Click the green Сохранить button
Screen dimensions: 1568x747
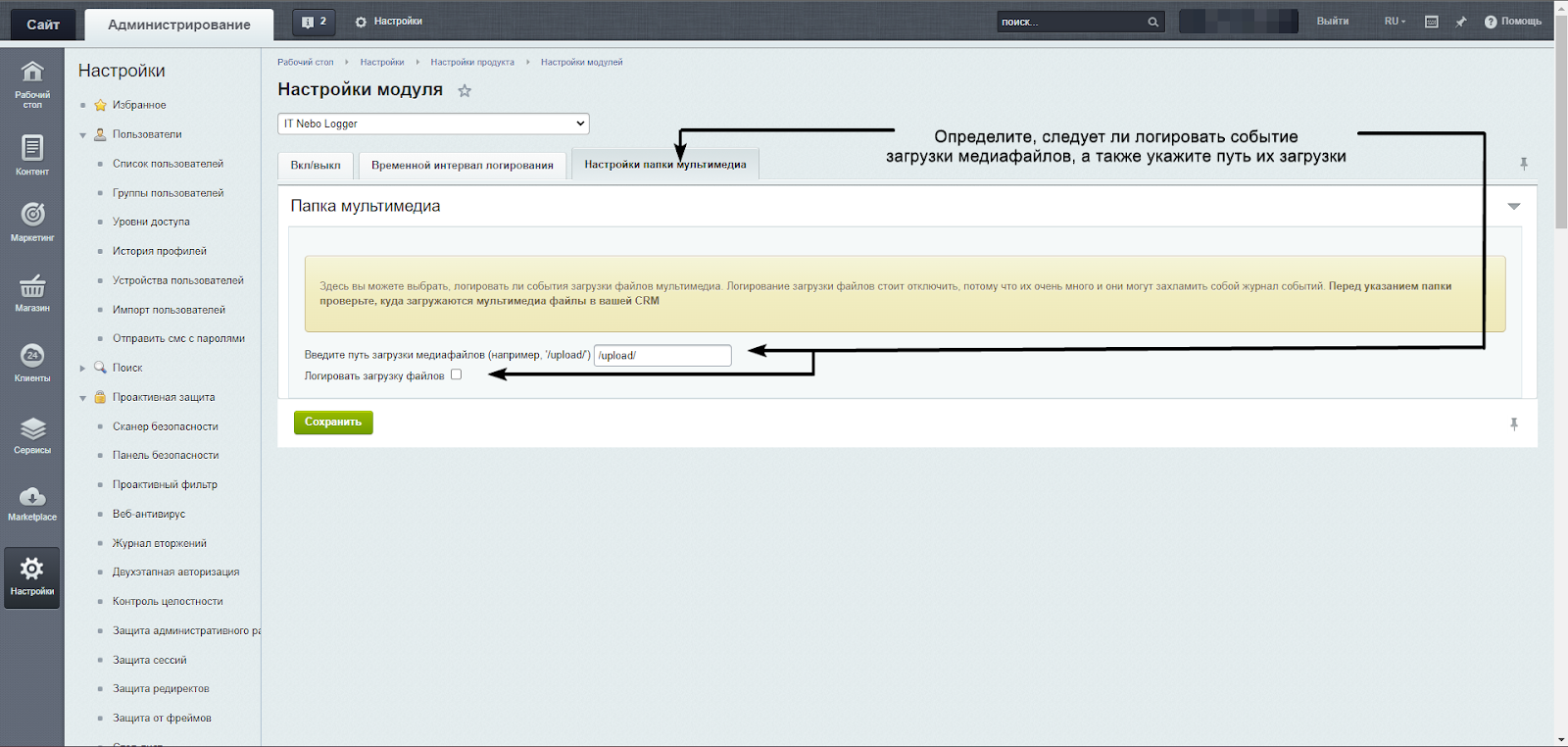tap(333, 423)
